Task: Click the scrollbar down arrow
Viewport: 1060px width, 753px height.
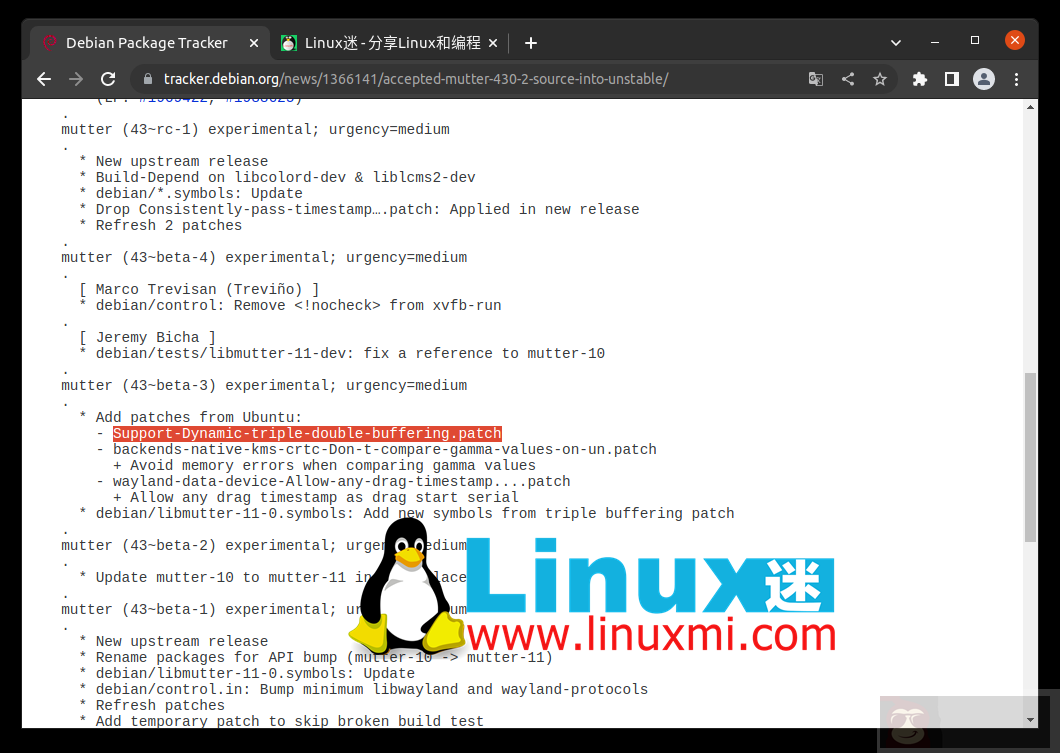Action: pyautogui.click(x=1030, y=720)
